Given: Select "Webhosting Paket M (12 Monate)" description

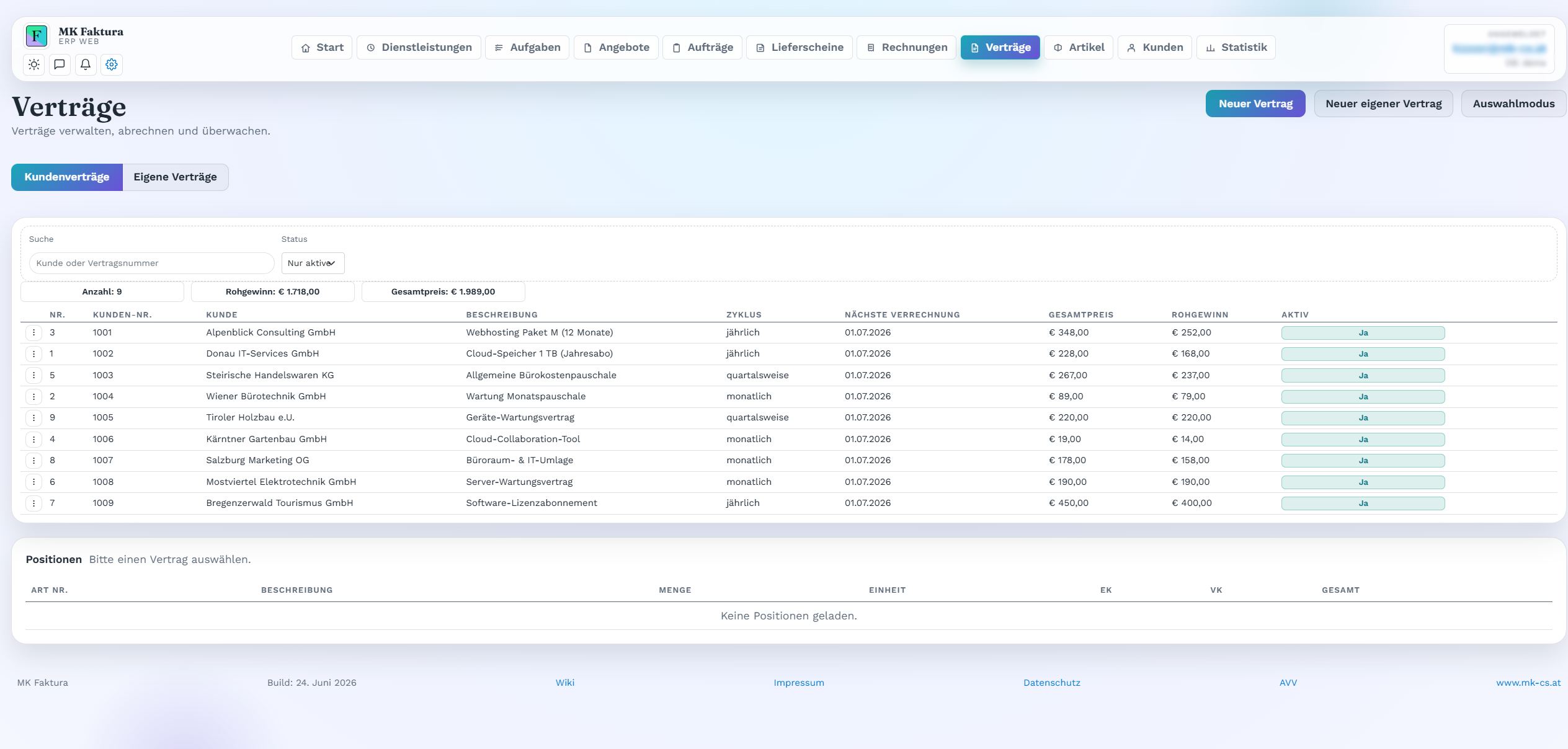Looking at the screenshot, I should click(x=540, y=333).
